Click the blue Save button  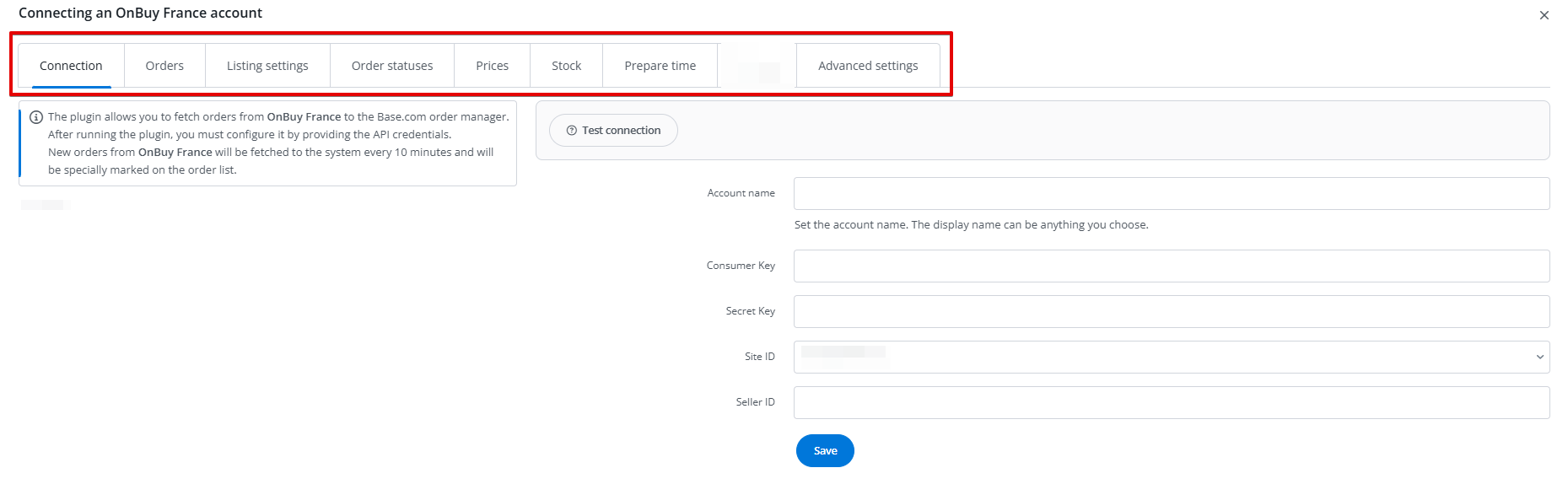[825, 451]
